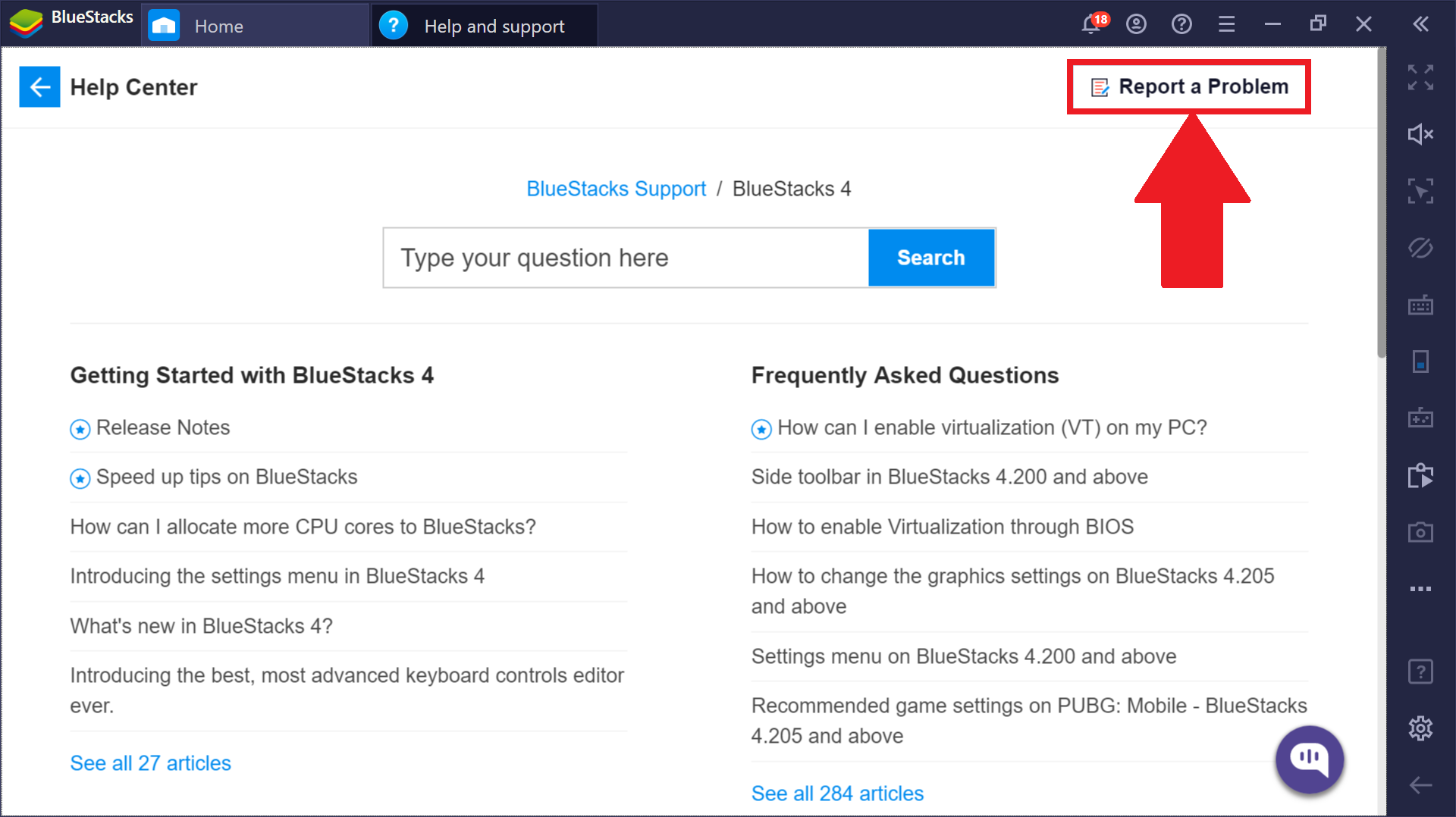
Task: Open Recommended game settings on PUBG: Mobile article
Action: tap(1029, 721)
